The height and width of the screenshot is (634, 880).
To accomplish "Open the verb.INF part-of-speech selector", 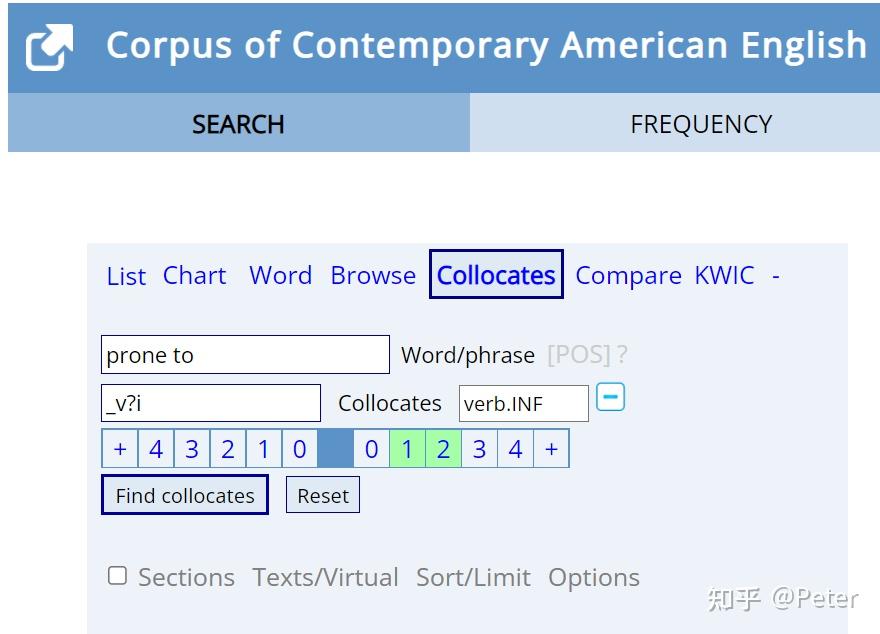I will coord(524,403).
